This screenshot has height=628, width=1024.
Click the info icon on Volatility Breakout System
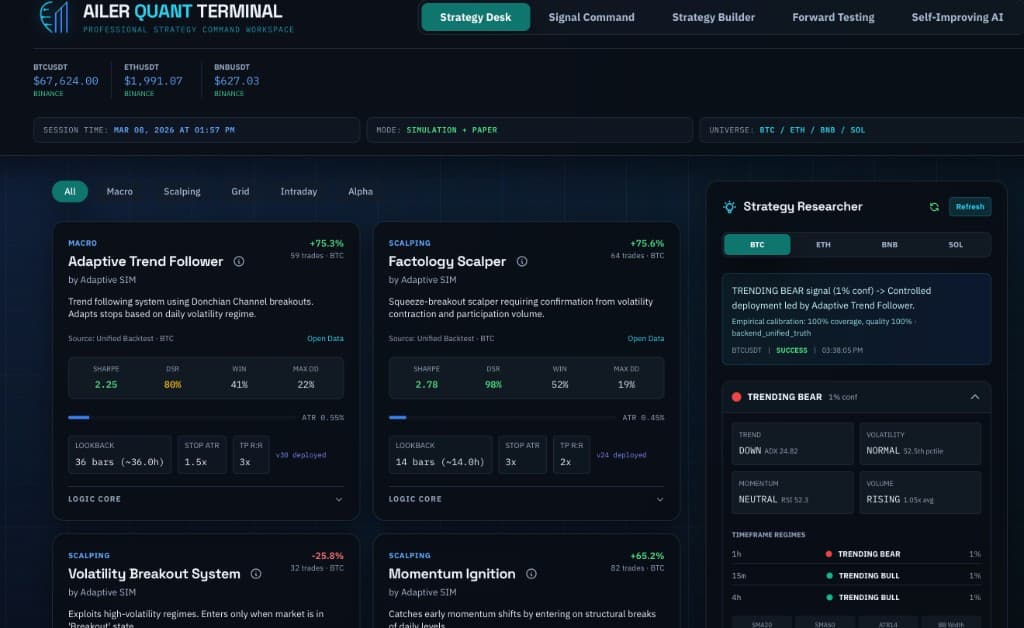[x=255, y=574]
